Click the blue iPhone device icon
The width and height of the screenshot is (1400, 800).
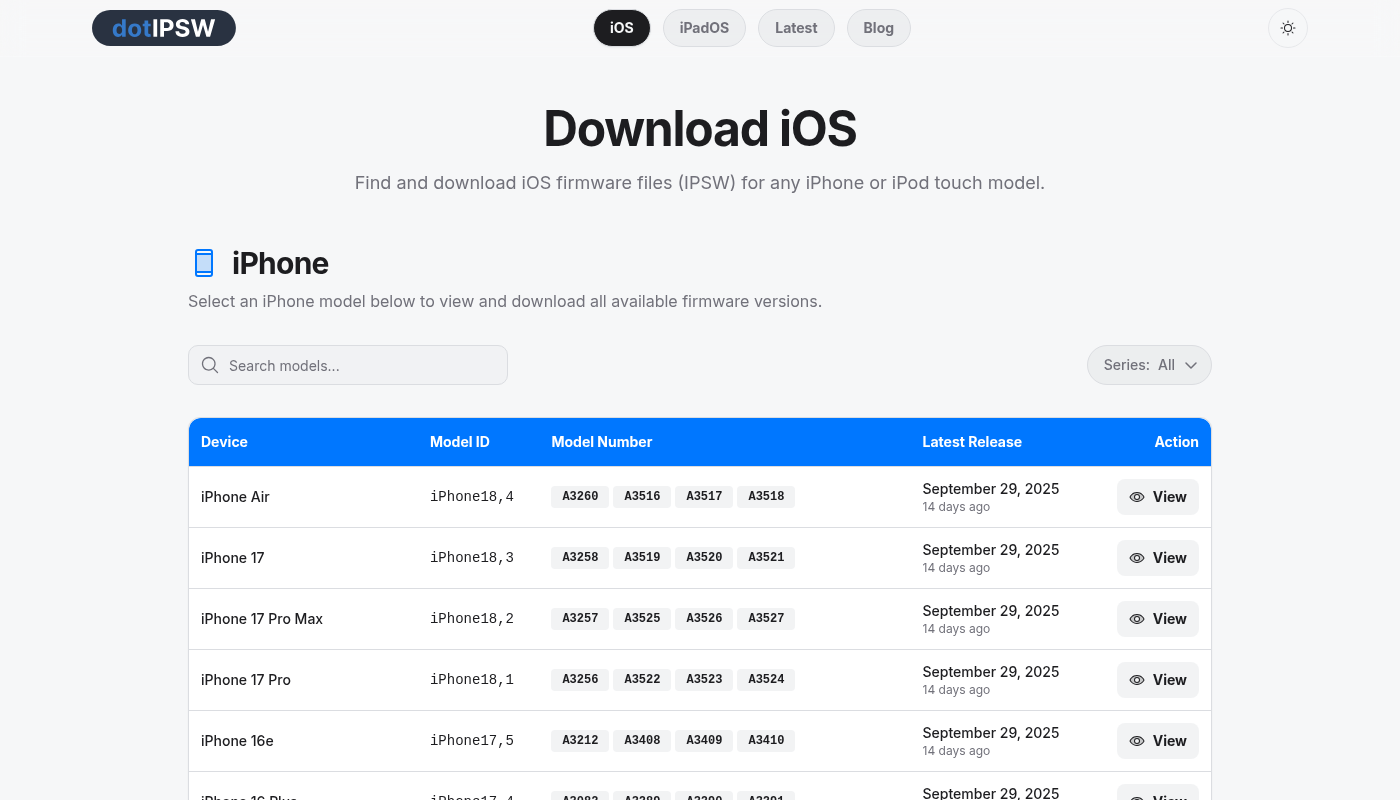[x=204, y=263]
